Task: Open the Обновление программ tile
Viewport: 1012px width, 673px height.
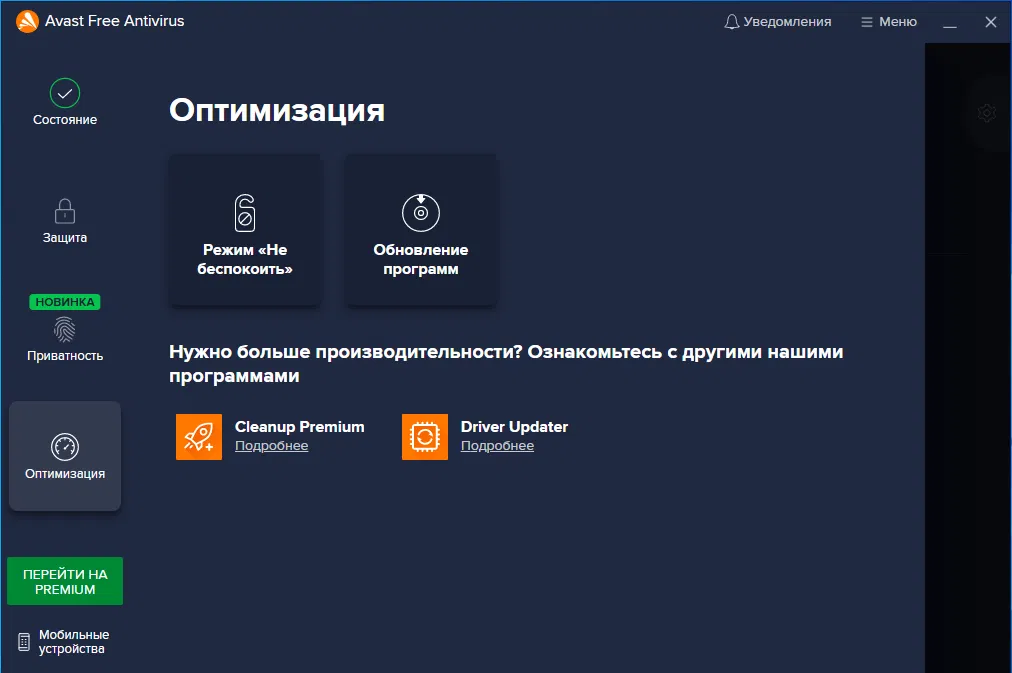Action: point(421,229)
